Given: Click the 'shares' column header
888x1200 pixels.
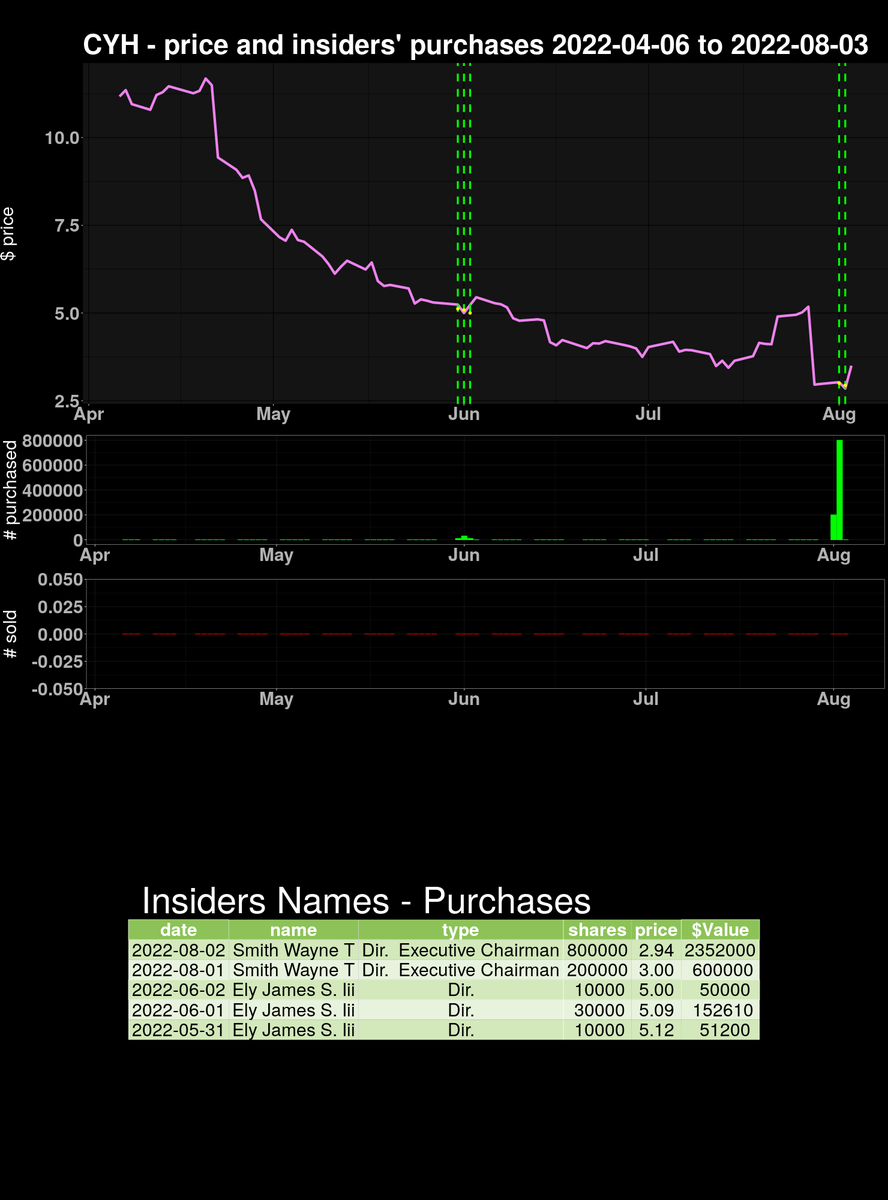Looking at the screenshot, I should pos(597,929).
